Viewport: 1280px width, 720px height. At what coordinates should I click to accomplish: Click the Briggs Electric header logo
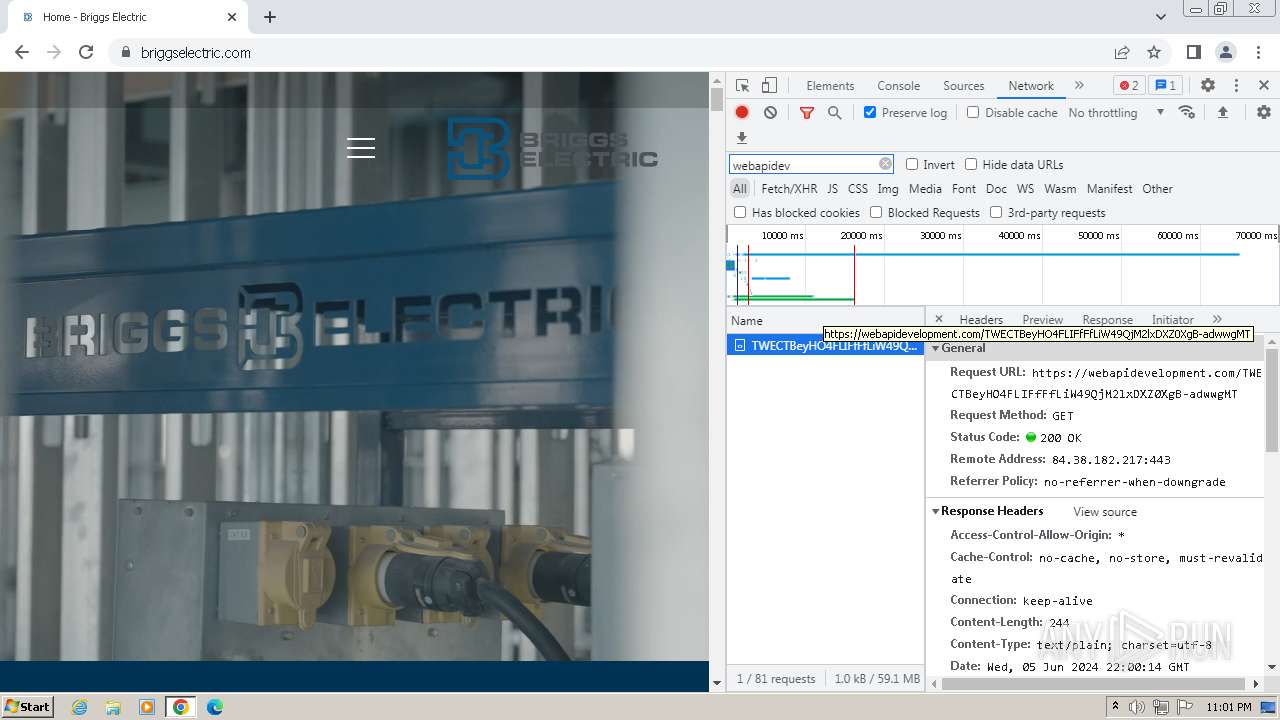[552, 148]
